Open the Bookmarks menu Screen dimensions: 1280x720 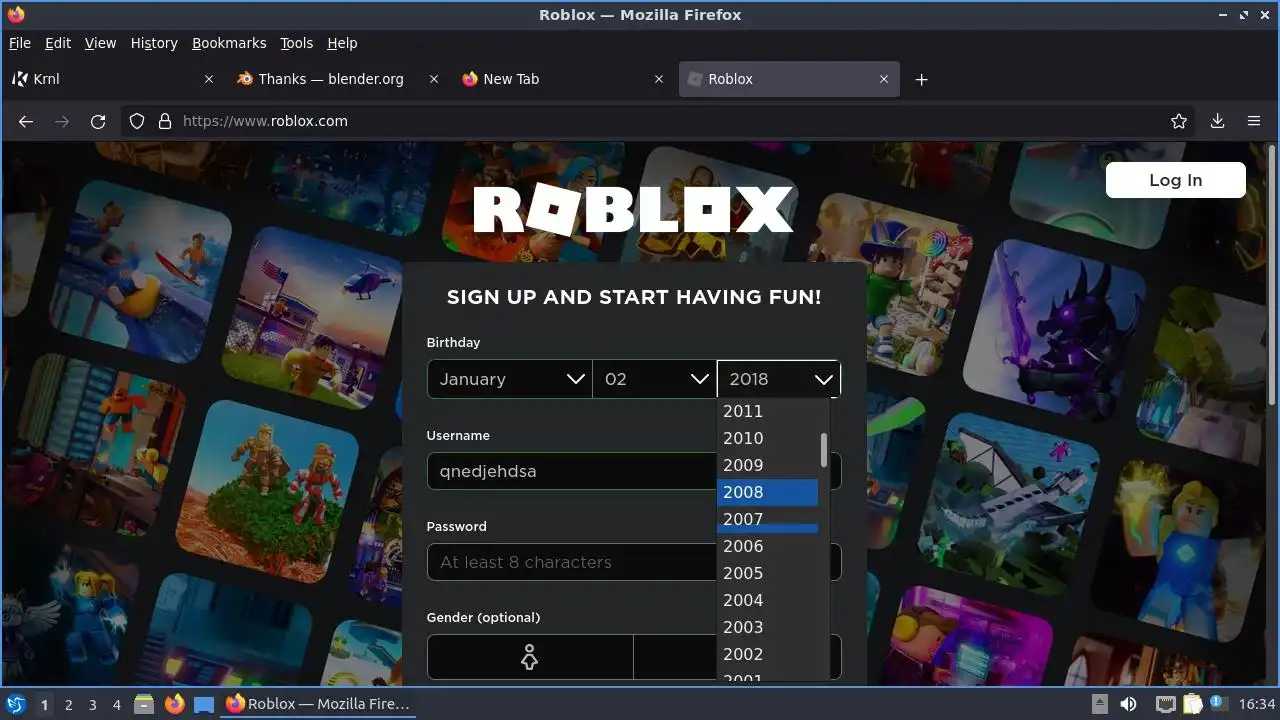pyautogui.click(x=229, y=43)
